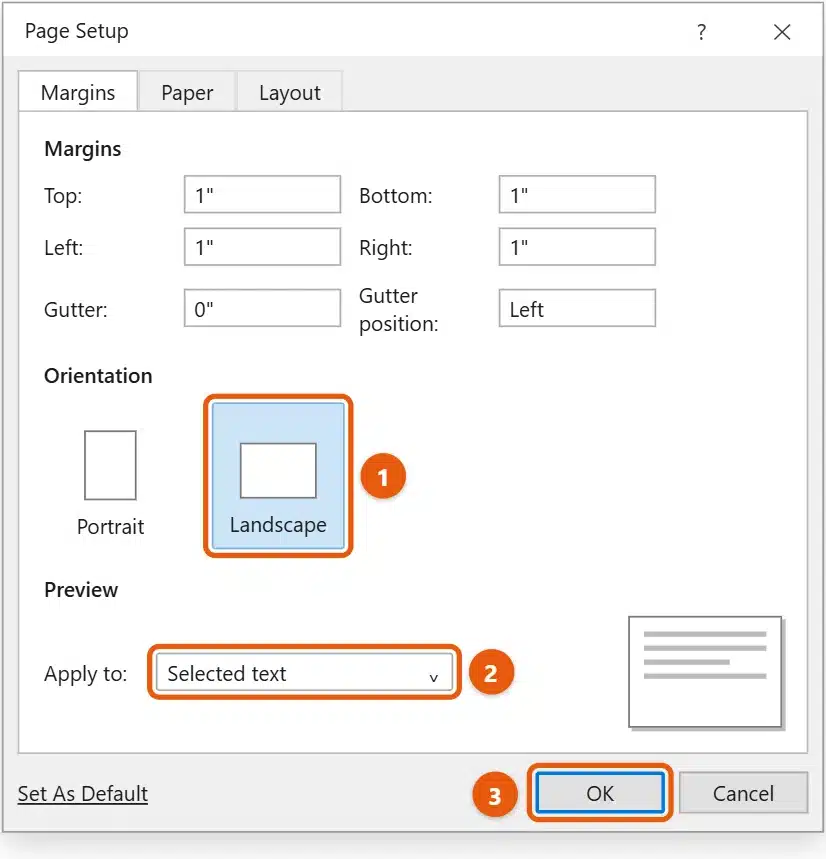The width and height of the screenshot is (826, 859).
Task: Expand the Apply to dropdown
Action: point(304,672)
